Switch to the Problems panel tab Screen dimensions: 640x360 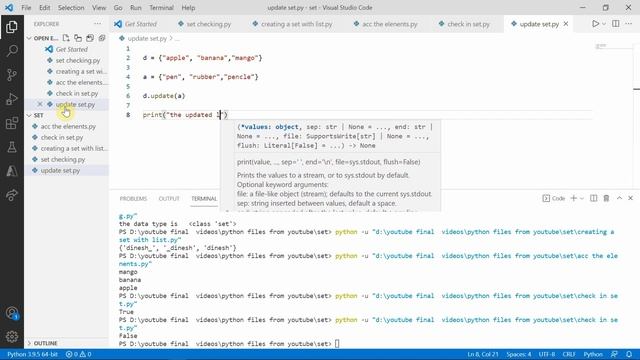133,198
